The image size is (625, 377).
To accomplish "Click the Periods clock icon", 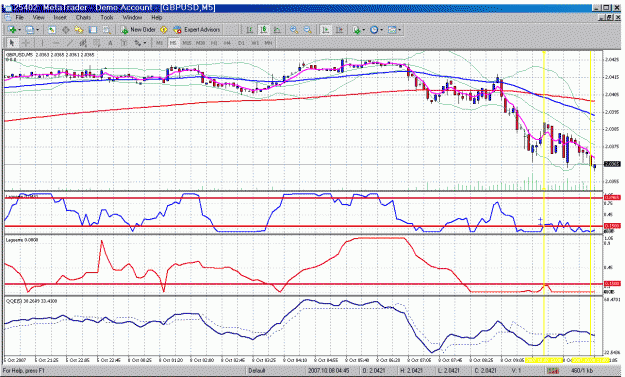I will pos(374,29).
